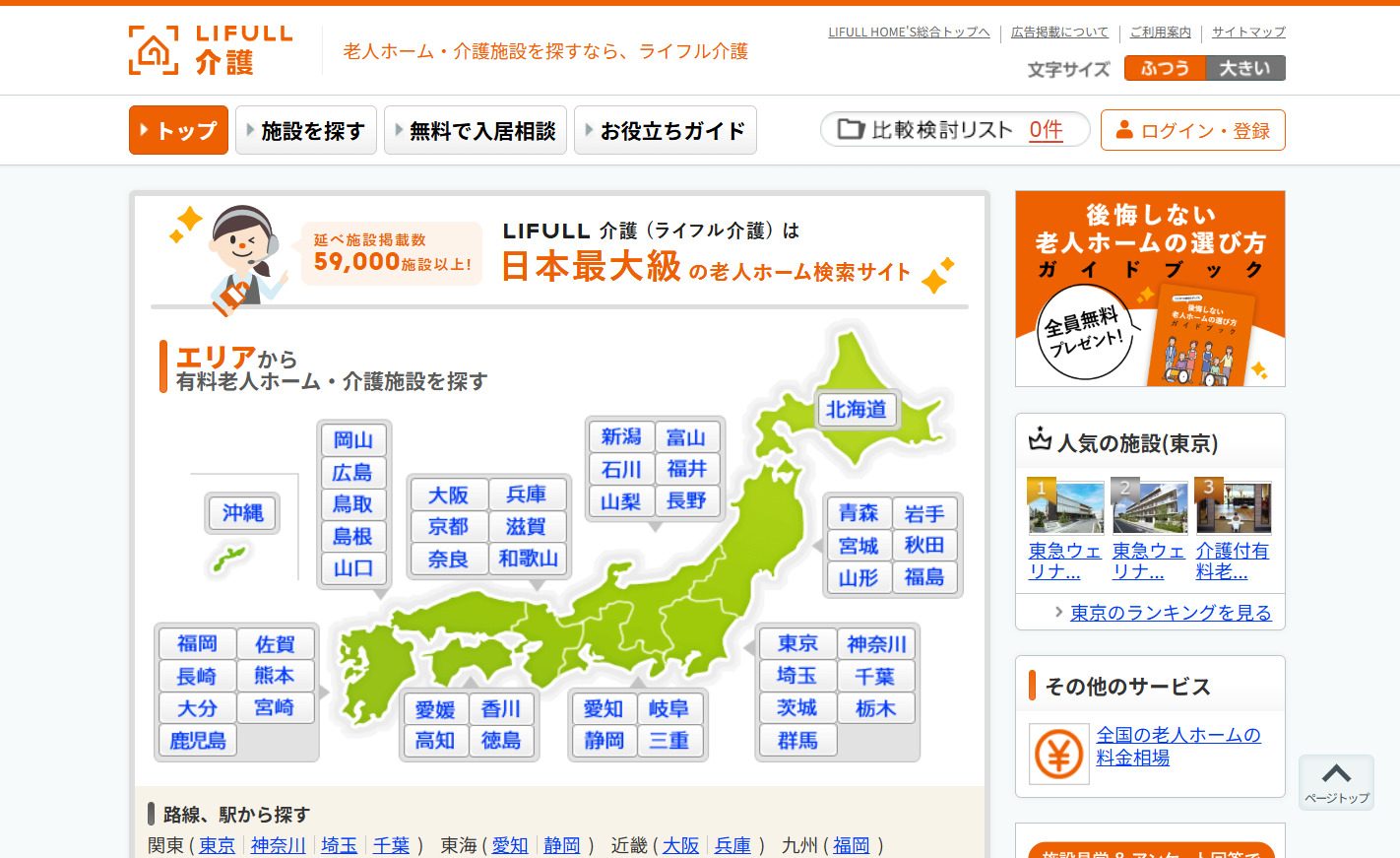The image size is (1400, 858).
Task: Select 栃木 prefecture
Action: 876,708
